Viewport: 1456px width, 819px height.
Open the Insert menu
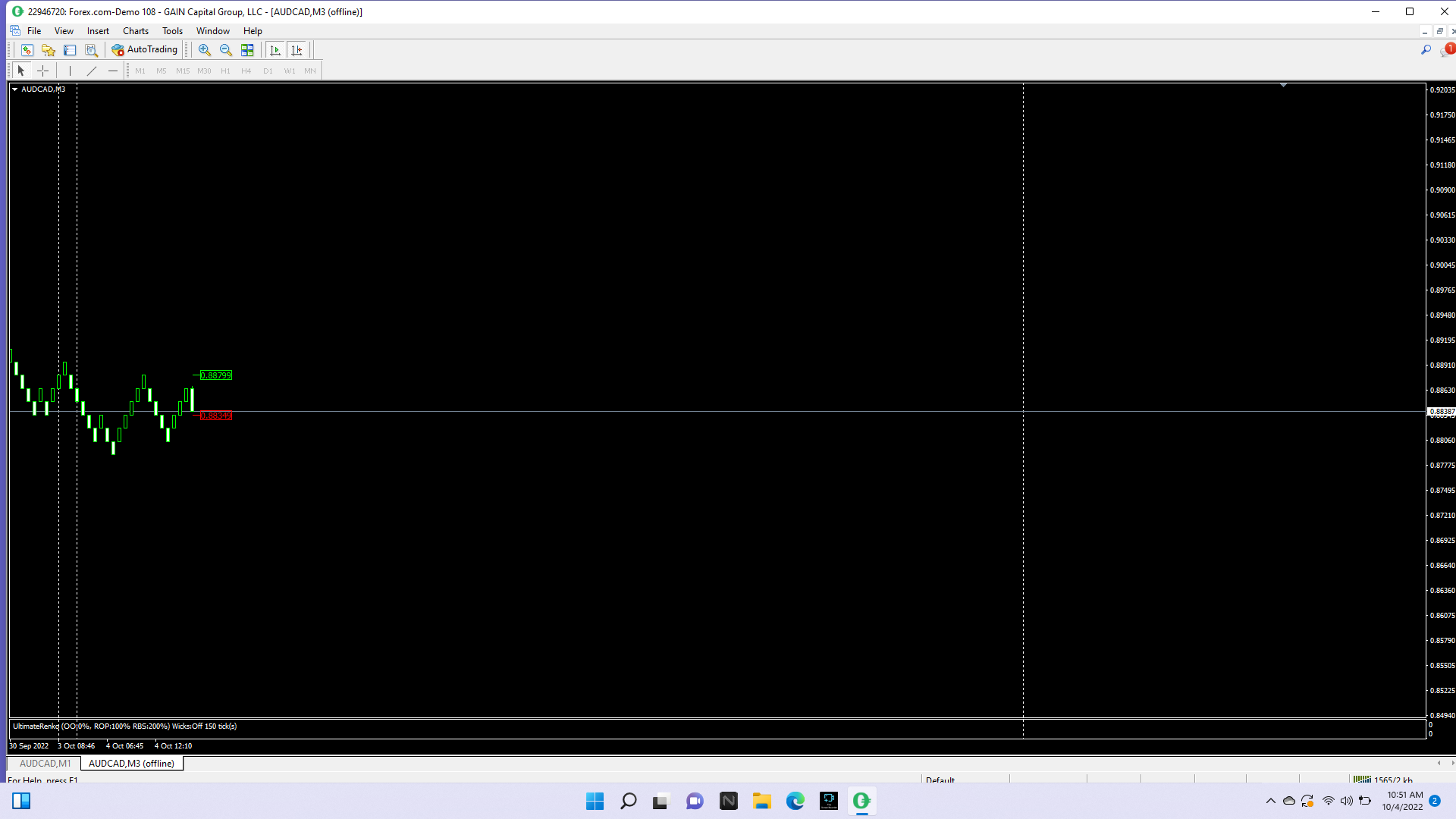[x=98, y=31]
